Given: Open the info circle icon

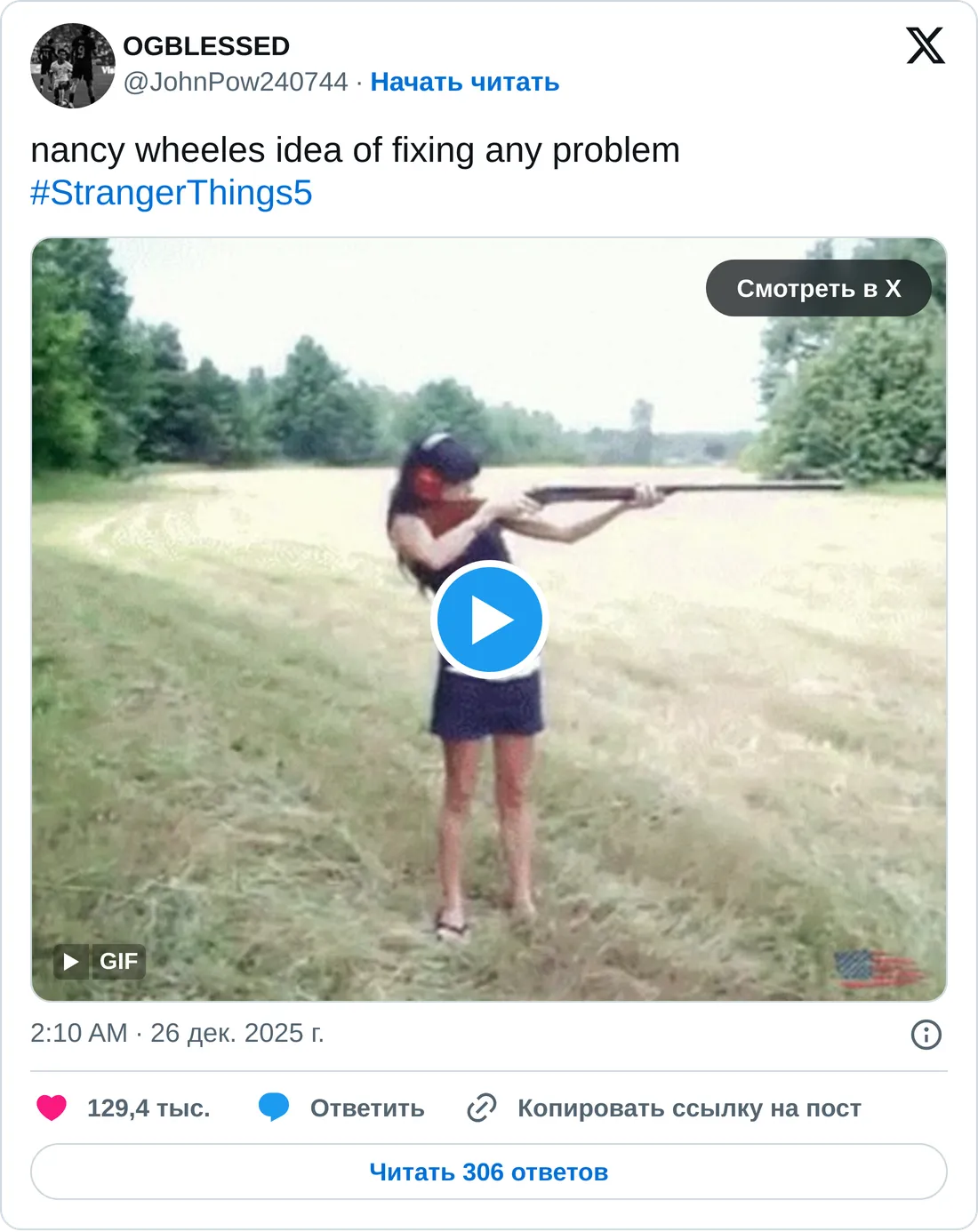Looking at the screenshot, I should [926, 1035].
